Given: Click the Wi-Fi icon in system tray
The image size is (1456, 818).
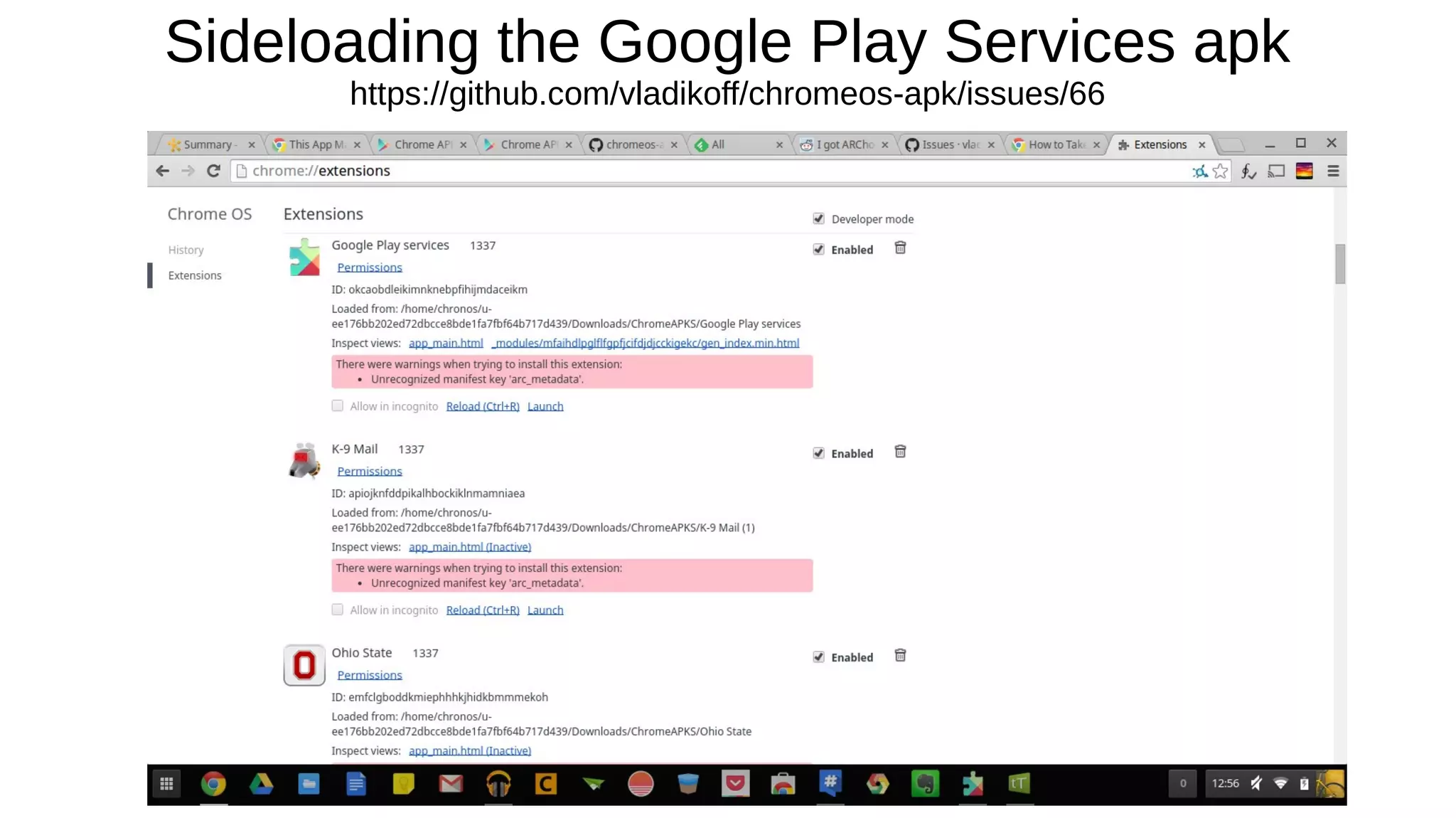Looking at the screenshot, I should (x=1280, y=783).
